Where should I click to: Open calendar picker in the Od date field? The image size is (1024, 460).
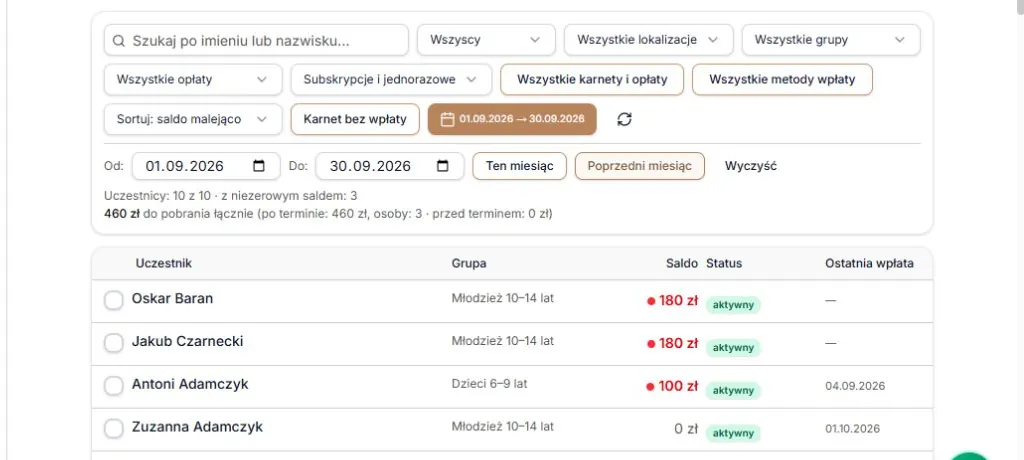(x=259, y=166)
